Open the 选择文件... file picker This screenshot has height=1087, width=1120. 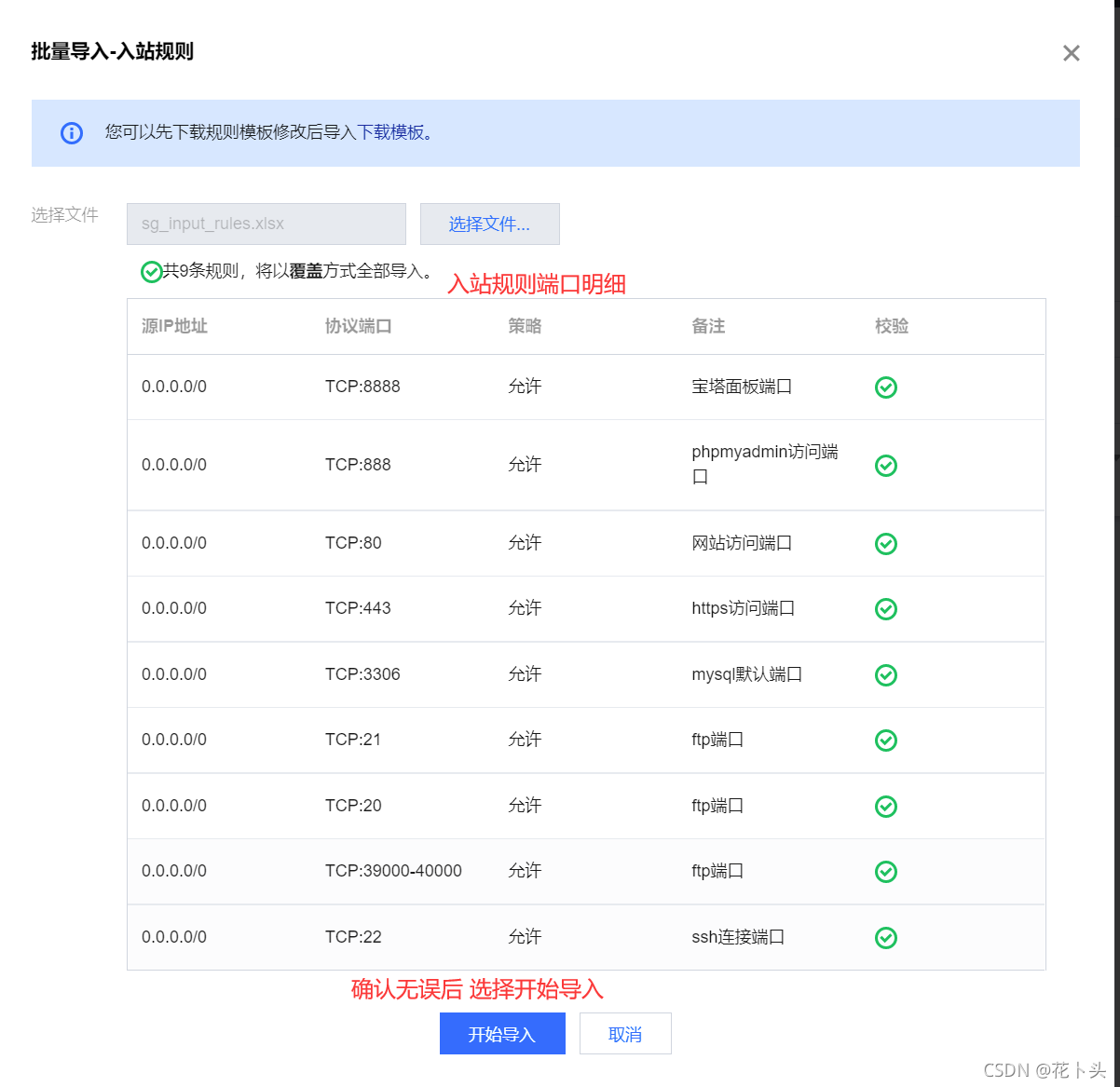coord(490,224)
